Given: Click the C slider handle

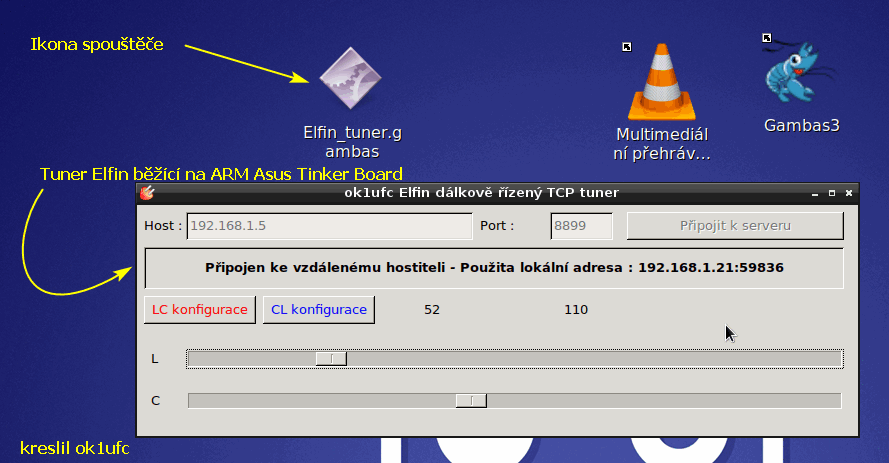Looking at the screenshot, I should (471, 401).
